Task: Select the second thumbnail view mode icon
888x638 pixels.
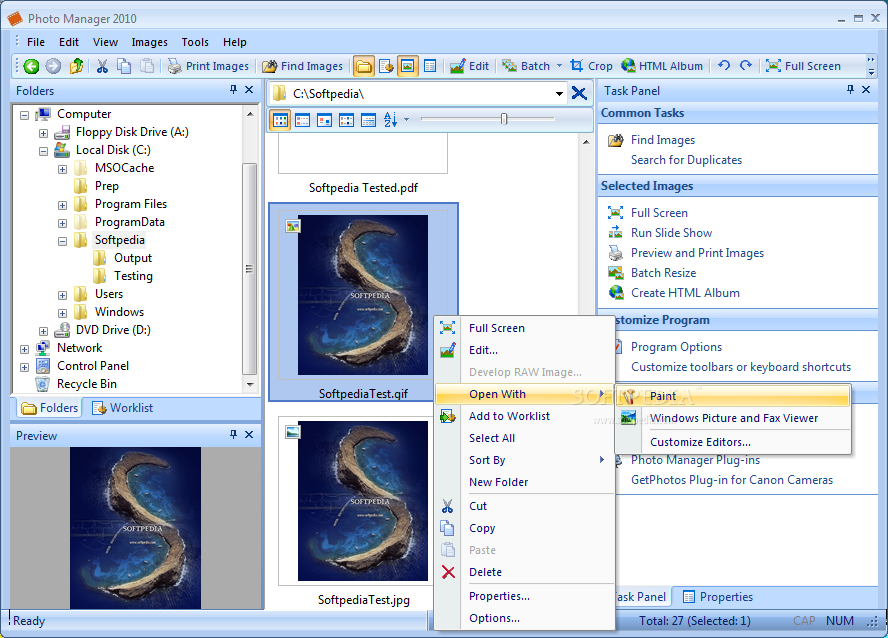Action: 302,120
